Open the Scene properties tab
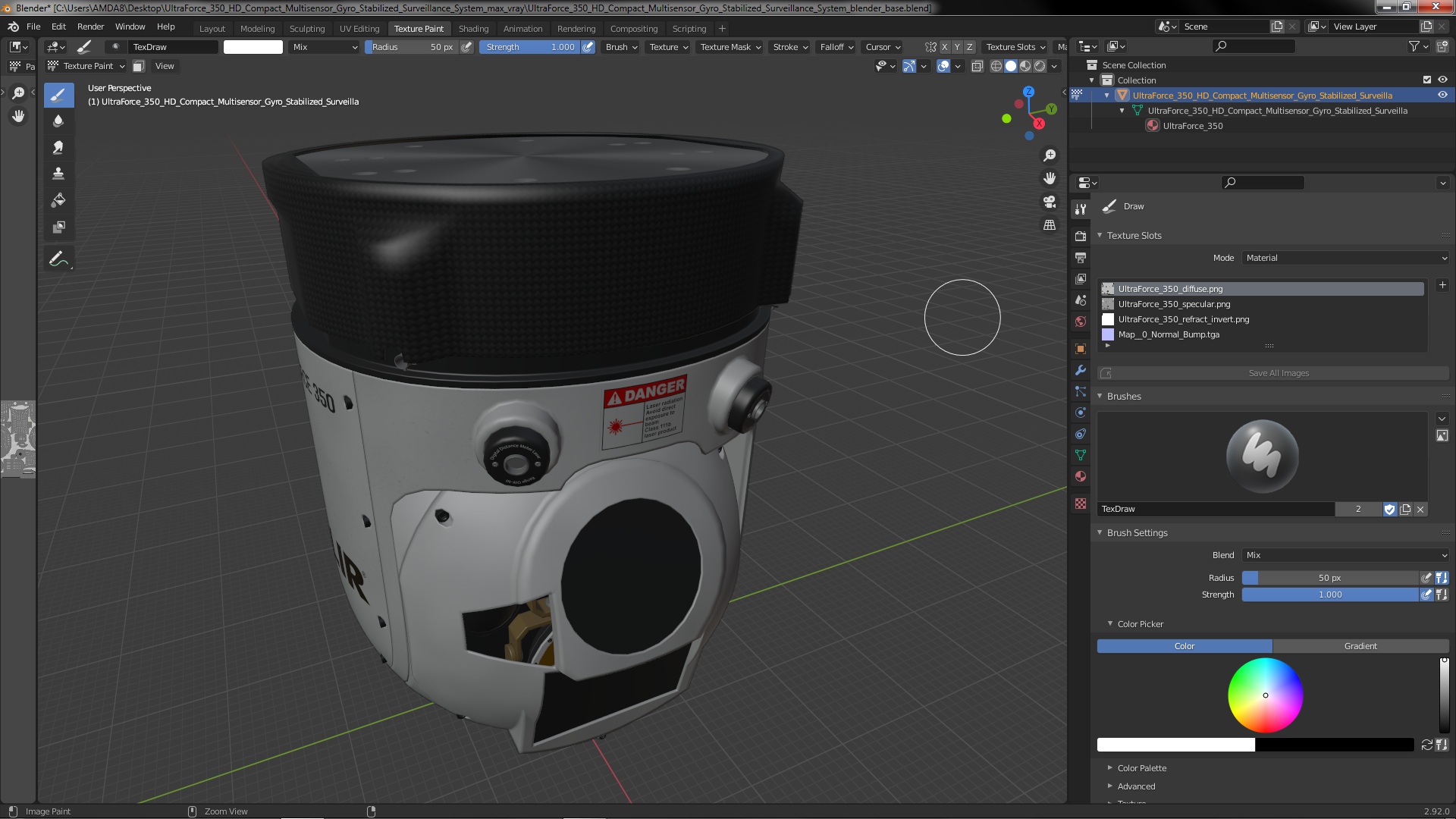The height and width of the screenshot is (819, 1456). click(x=1081, y=300)
